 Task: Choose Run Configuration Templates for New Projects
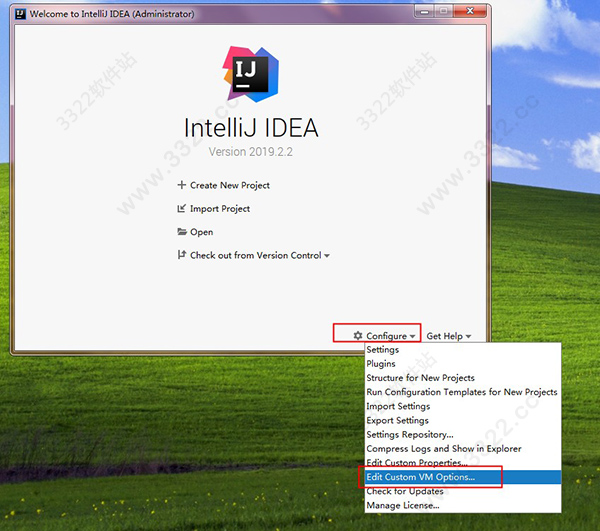(x=462, y=392)
